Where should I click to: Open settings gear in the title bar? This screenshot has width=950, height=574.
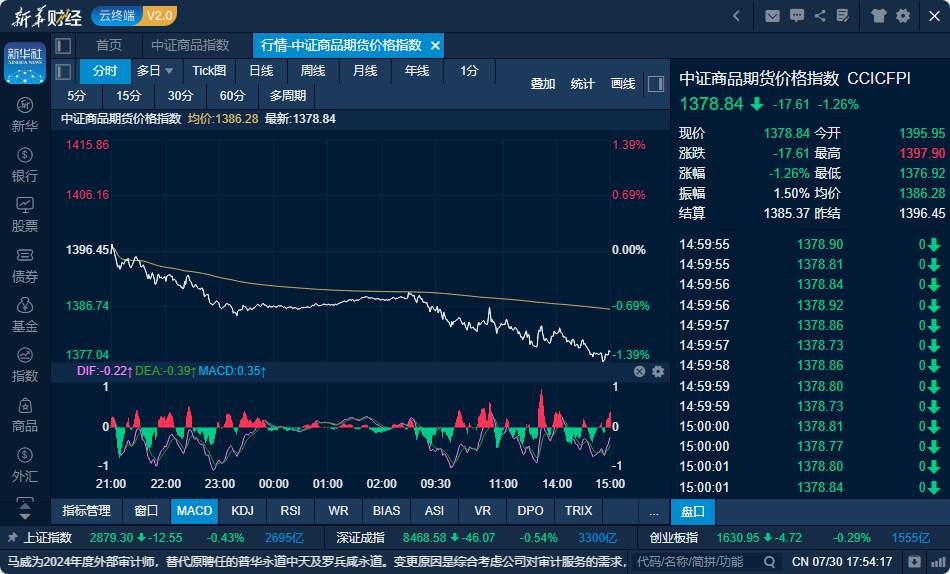pyautogui.click(x=903, y=15)
